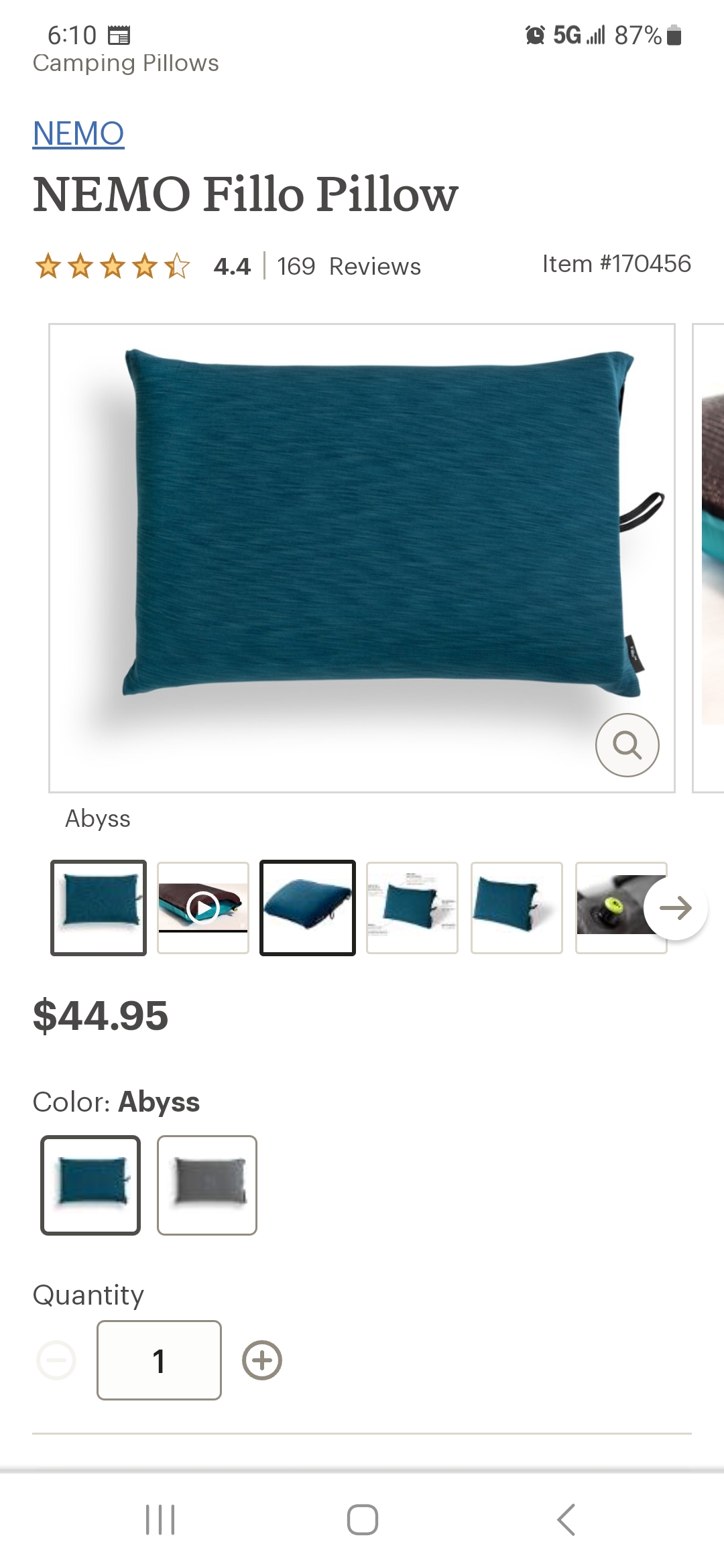
Task: Go to Camping Pillows breadcrumb
Action: 125,63
